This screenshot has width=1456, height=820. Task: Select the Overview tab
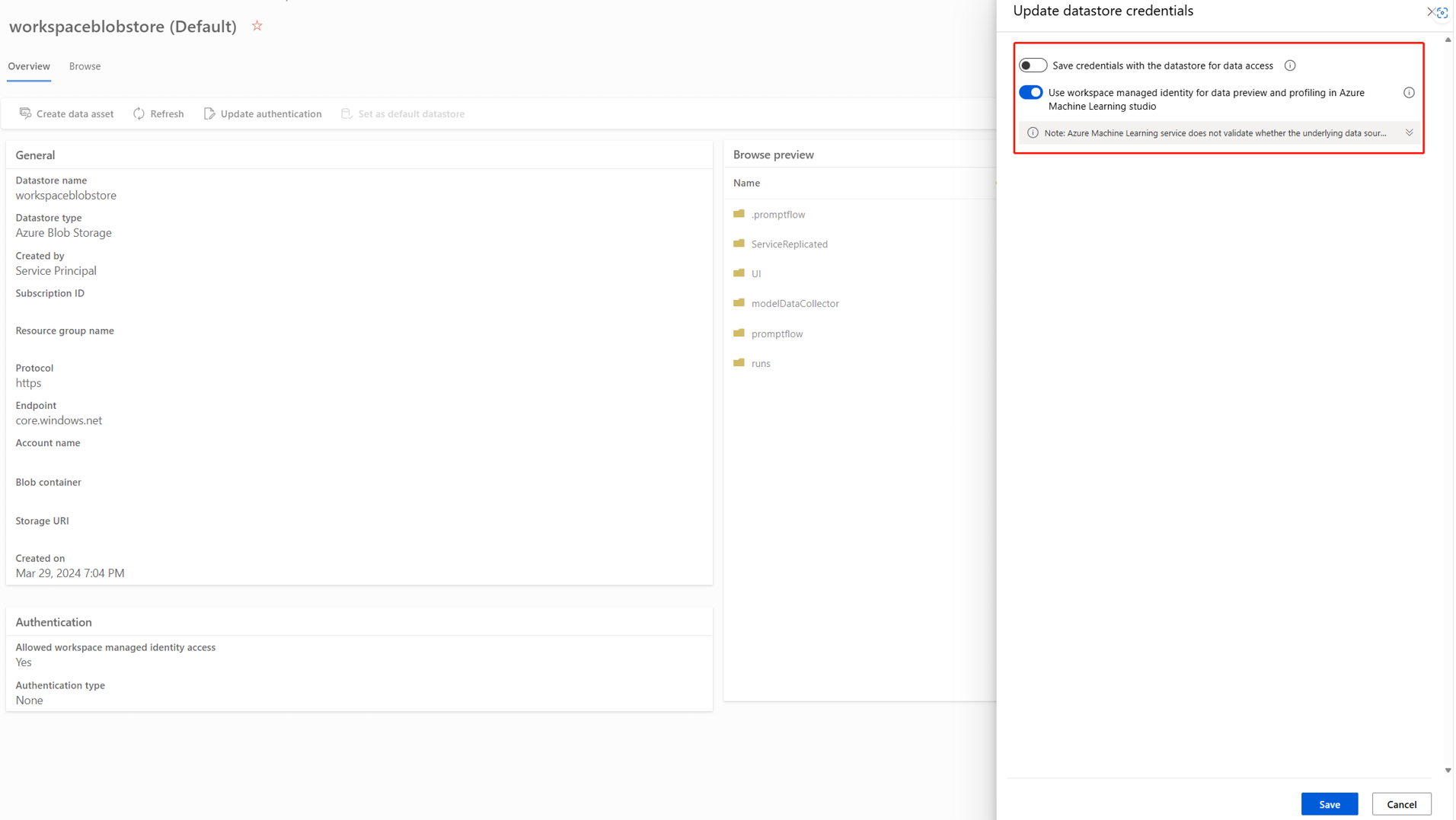point(29,66)
